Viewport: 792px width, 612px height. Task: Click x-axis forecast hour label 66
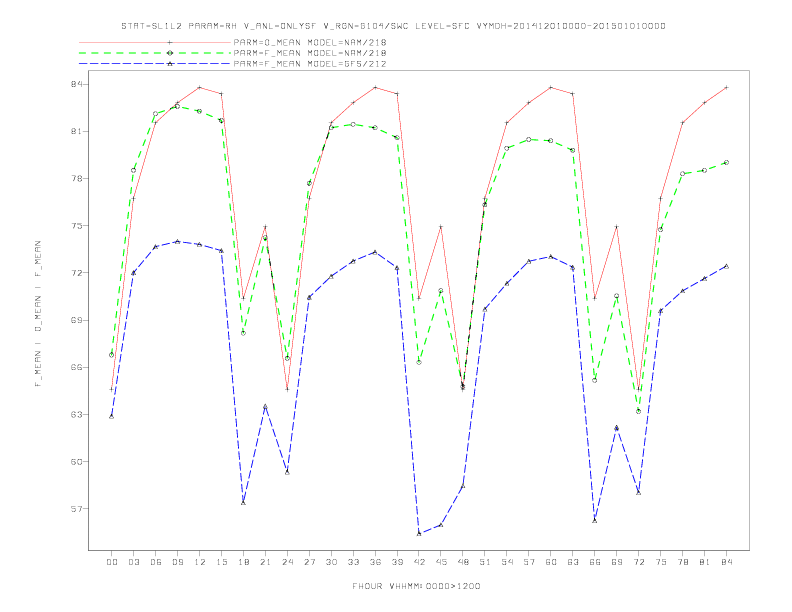[595, 562]
